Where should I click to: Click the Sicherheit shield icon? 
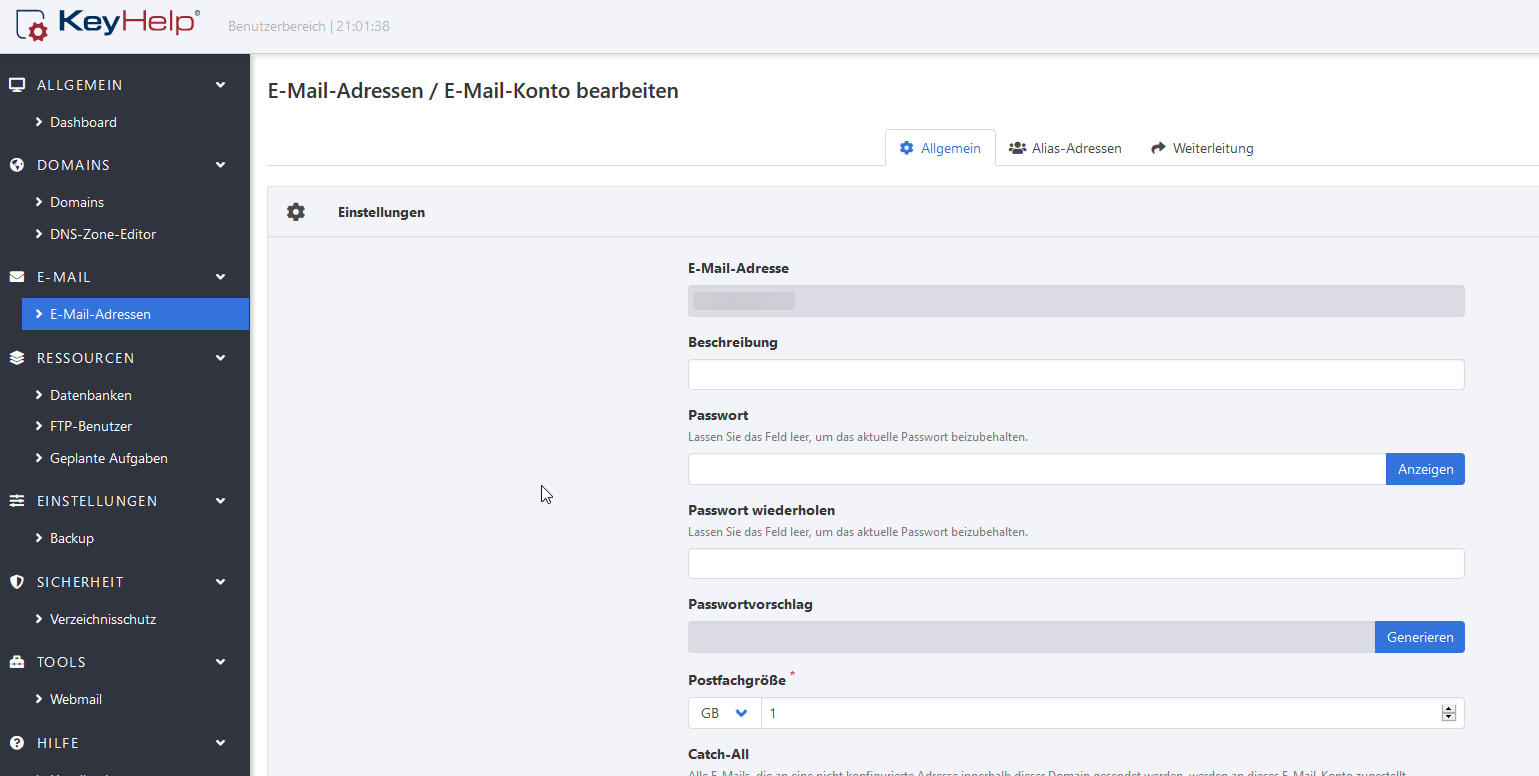(x=17, y=582)
